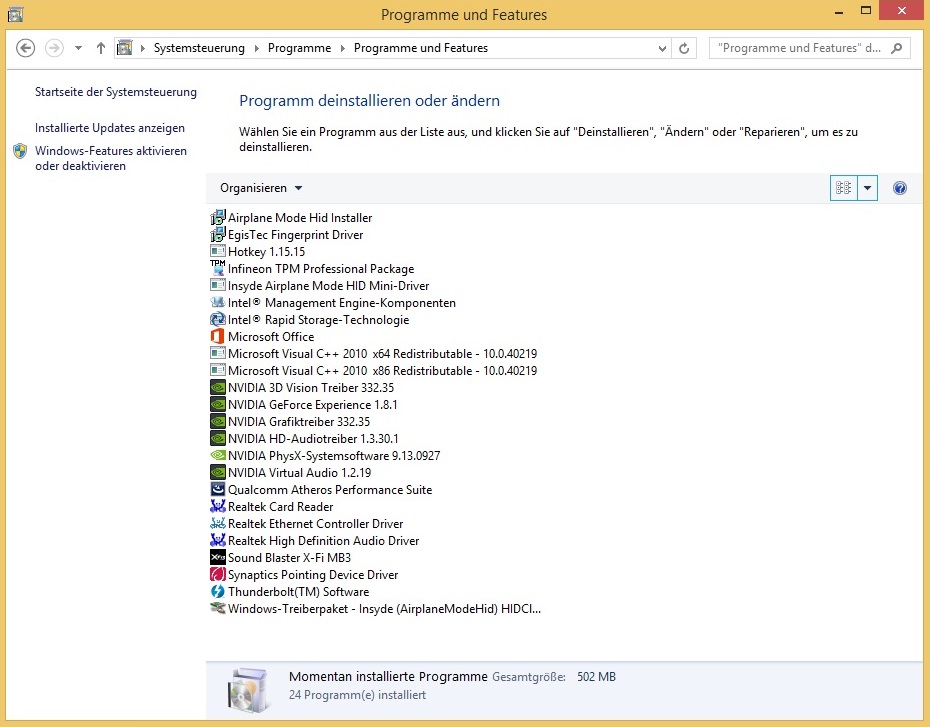Click the Synaptics Pointing Device Driver icon
This screenshot has height=727, width=930.
pyautogui.click(x=218, y=575)
